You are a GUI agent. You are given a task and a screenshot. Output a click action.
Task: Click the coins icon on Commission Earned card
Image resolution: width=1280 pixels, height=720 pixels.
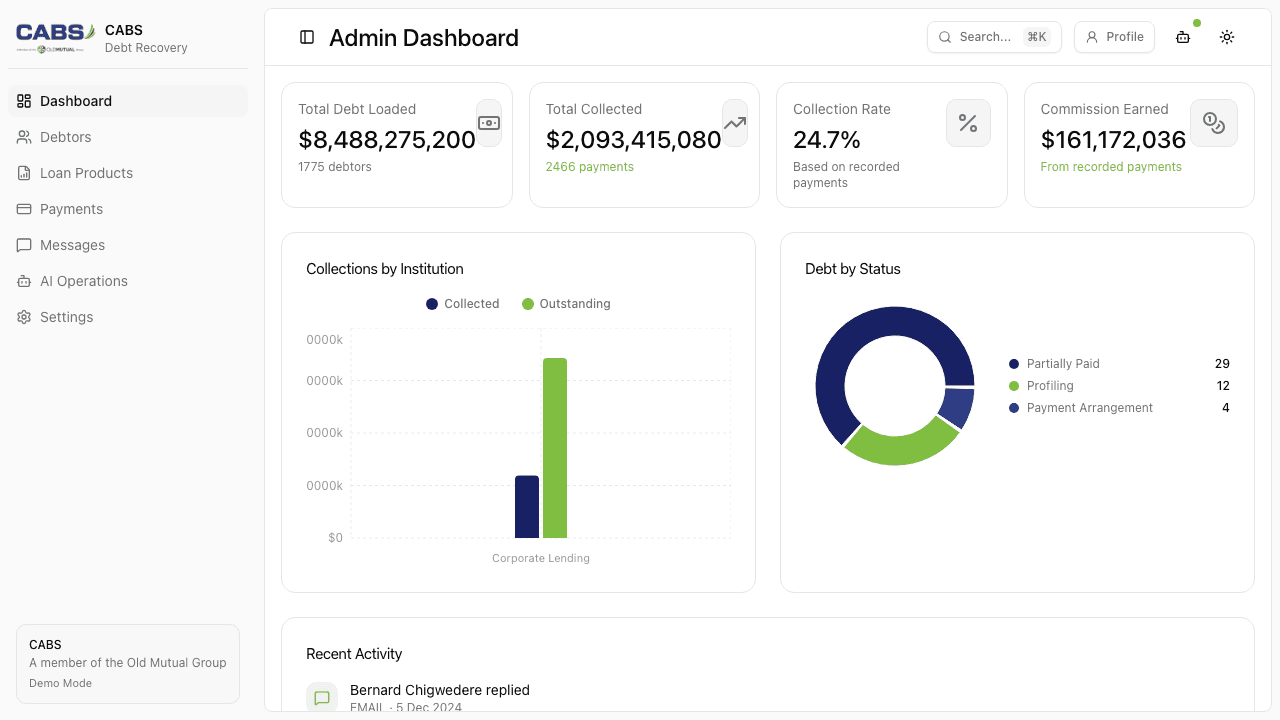point(1214,123)
